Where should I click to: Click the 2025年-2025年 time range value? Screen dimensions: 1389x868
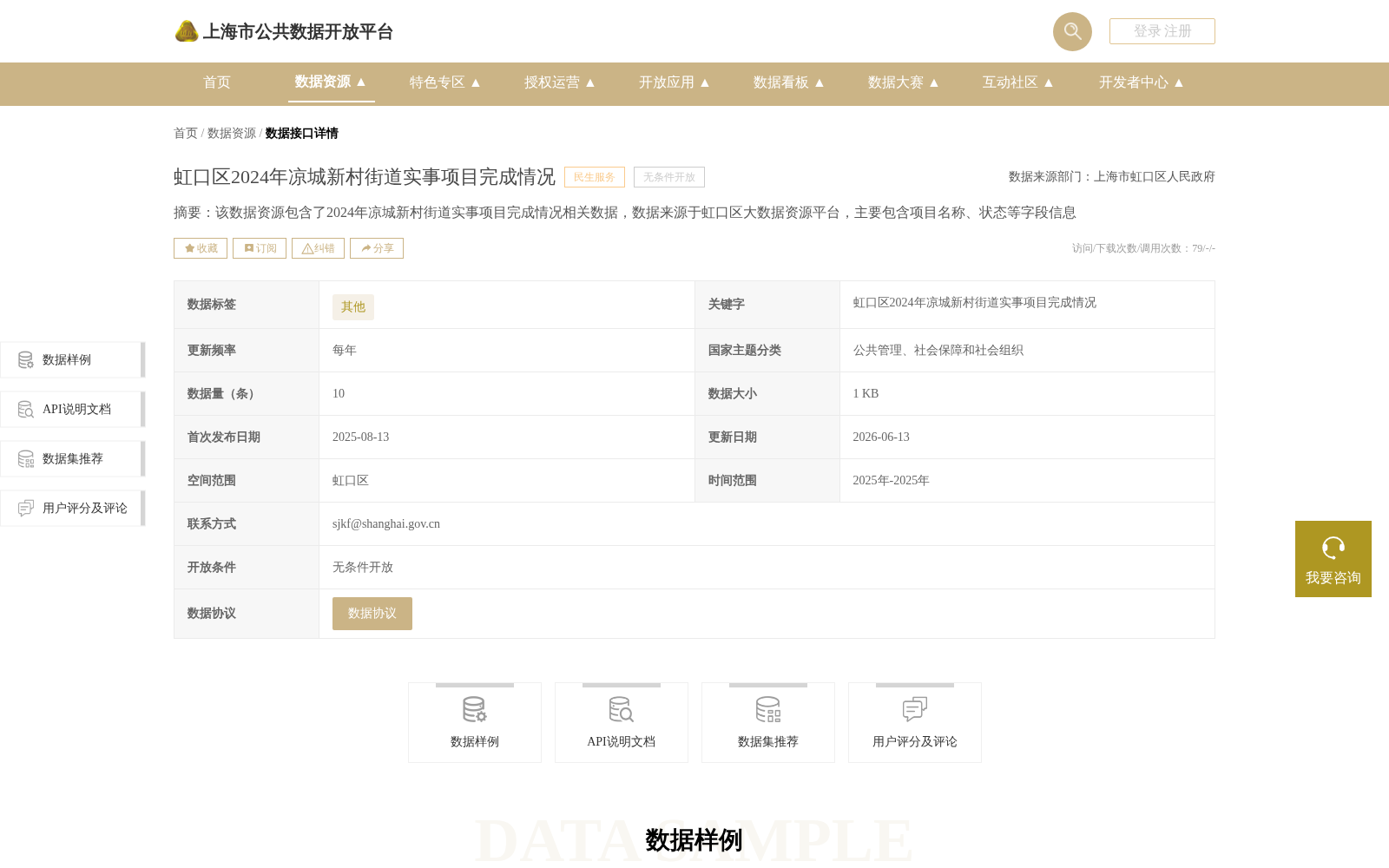pyautogui.click(x=891, y=481)
